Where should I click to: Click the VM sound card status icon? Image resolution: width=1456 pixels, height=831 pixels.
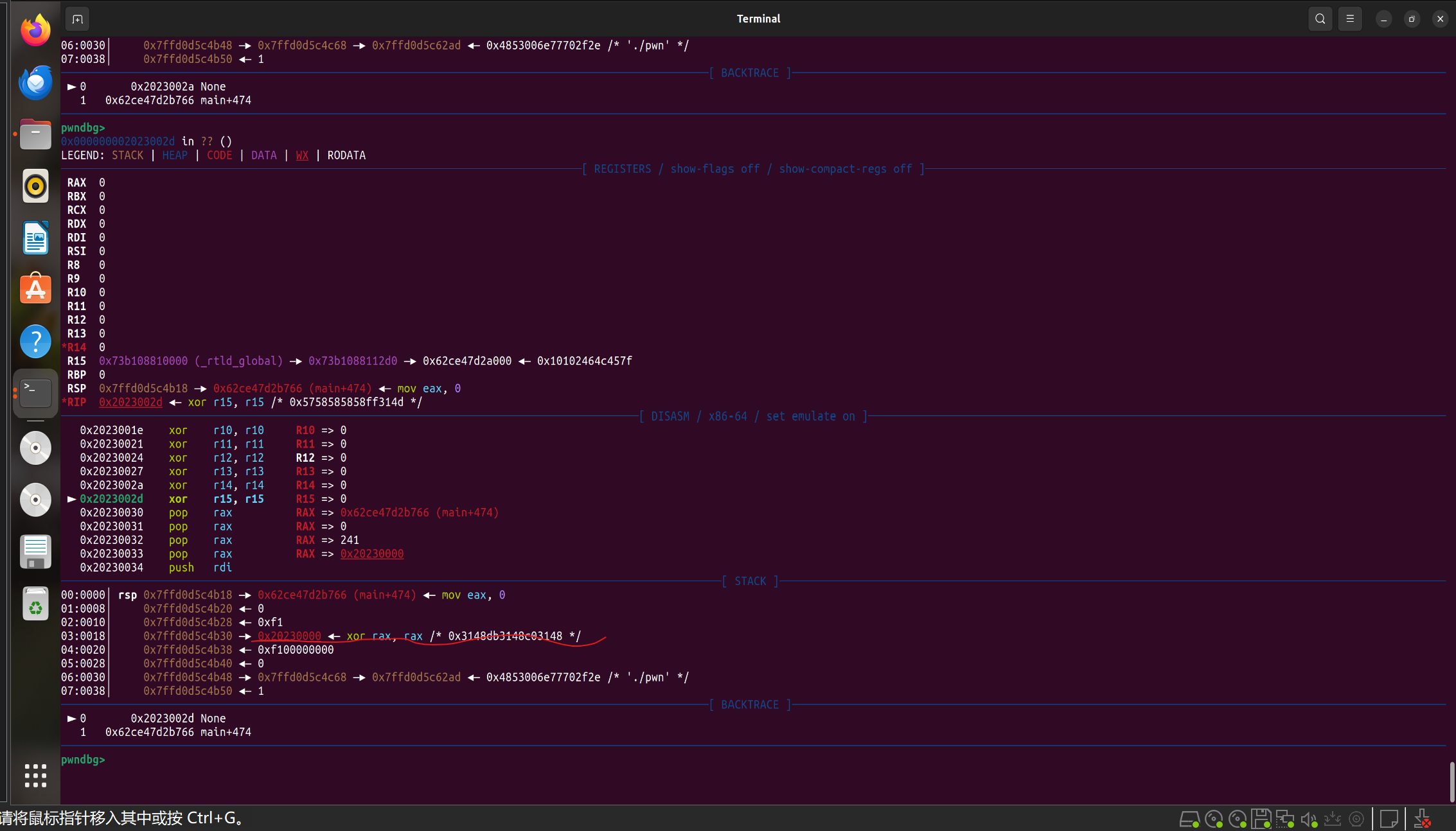point(1308,819)
